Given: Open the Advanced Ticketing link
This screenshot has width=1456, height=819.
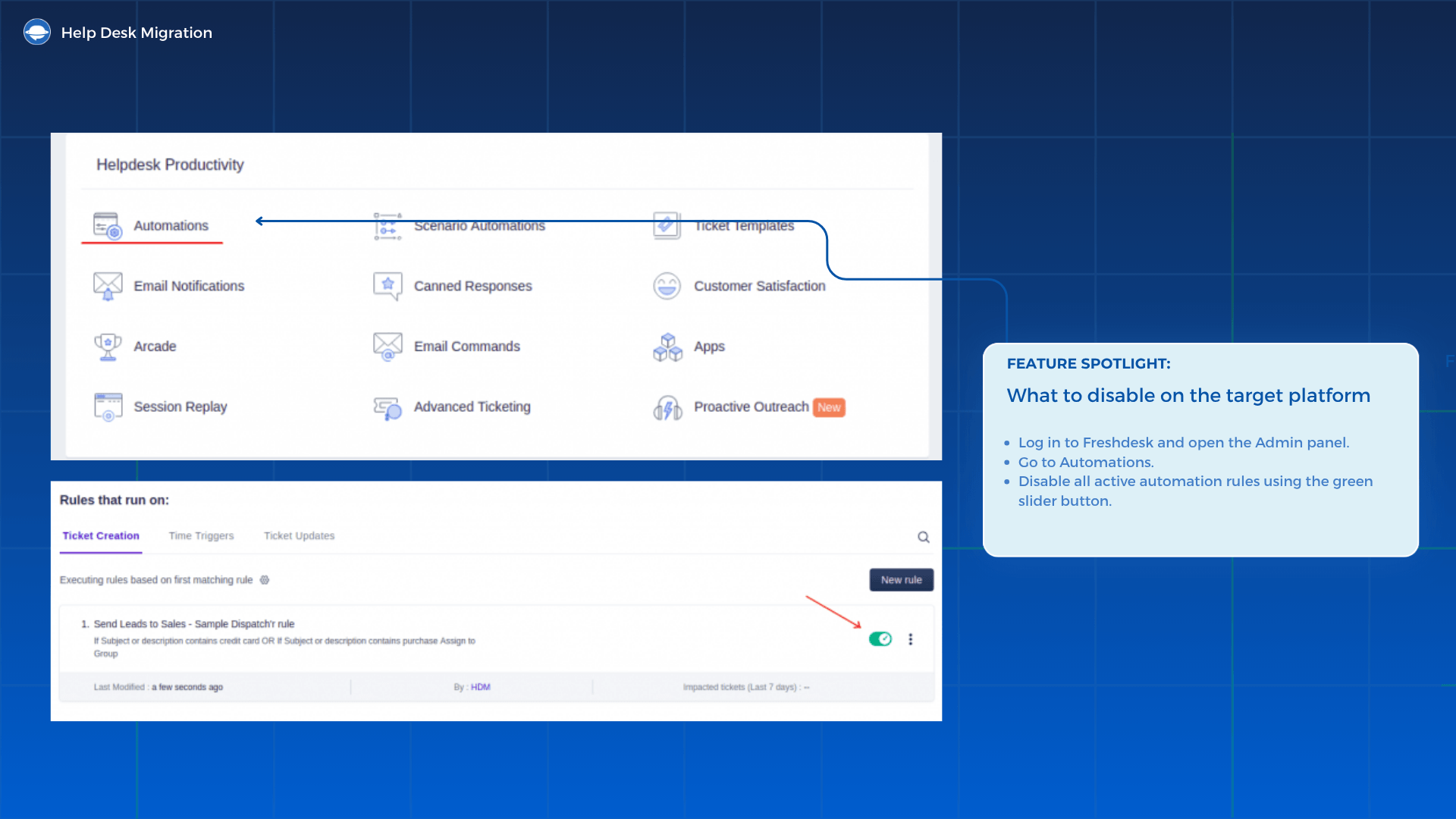Looking at the screenshot, I should [x=472, y=407].
